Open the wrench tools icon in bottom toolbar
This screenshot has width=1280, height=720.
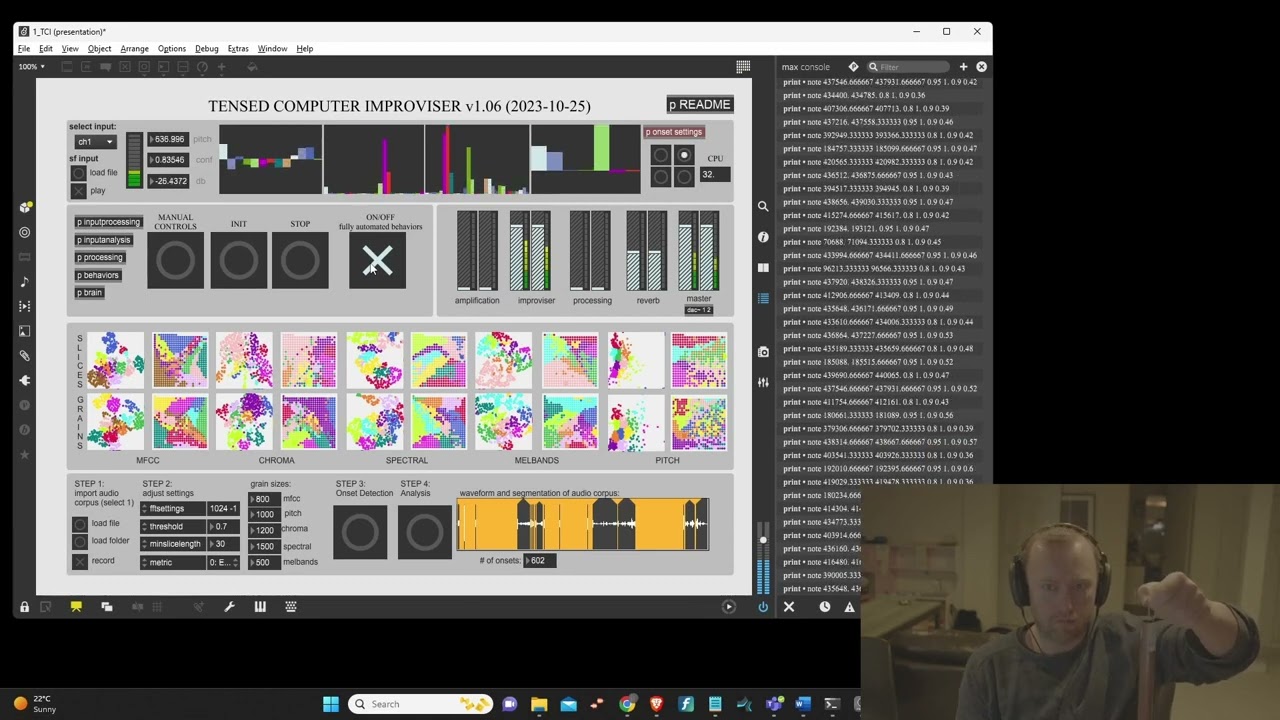[x=229, y=606]
